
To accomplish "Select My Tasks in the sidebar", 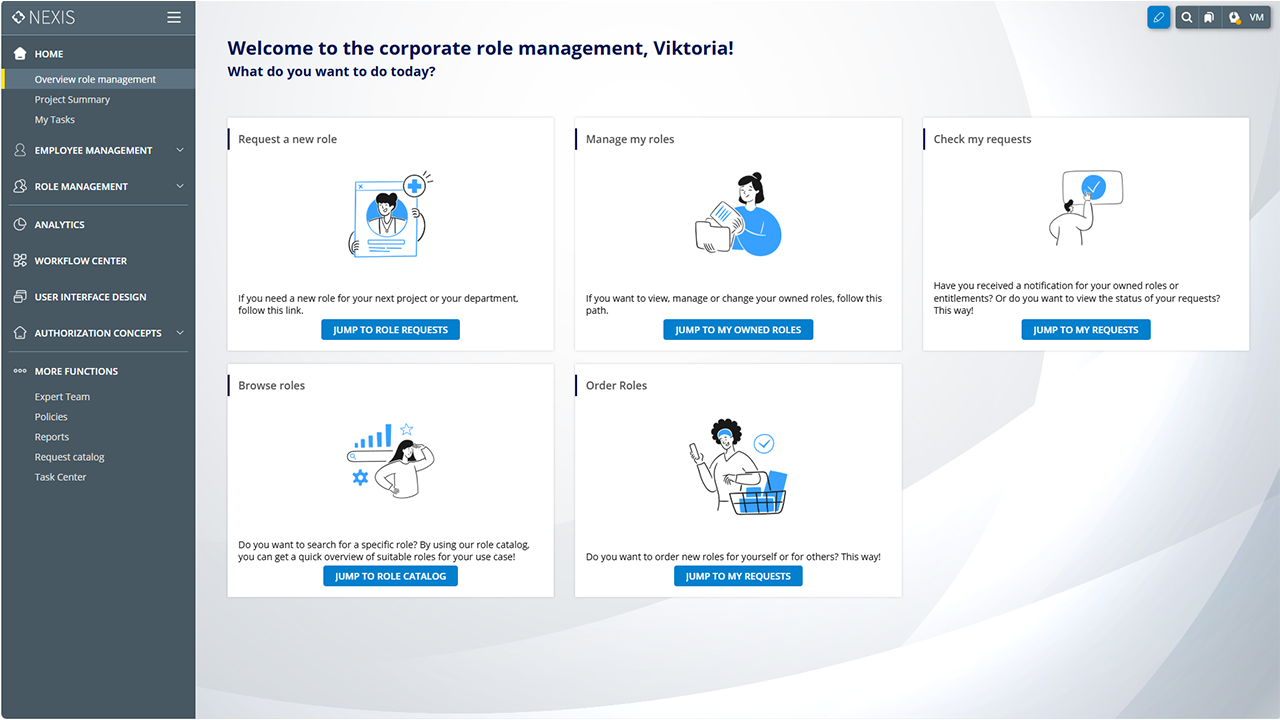I will tap(55, 120).
